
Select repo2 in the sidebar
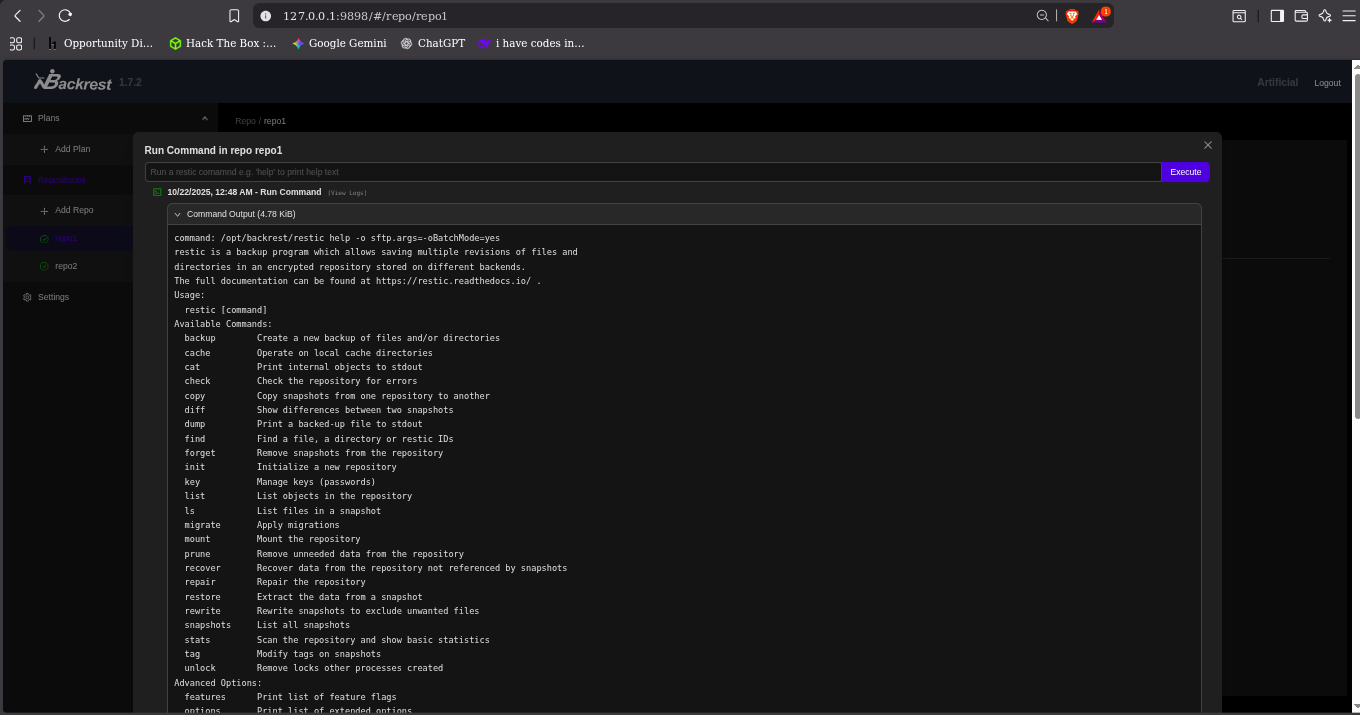[66, 266]
